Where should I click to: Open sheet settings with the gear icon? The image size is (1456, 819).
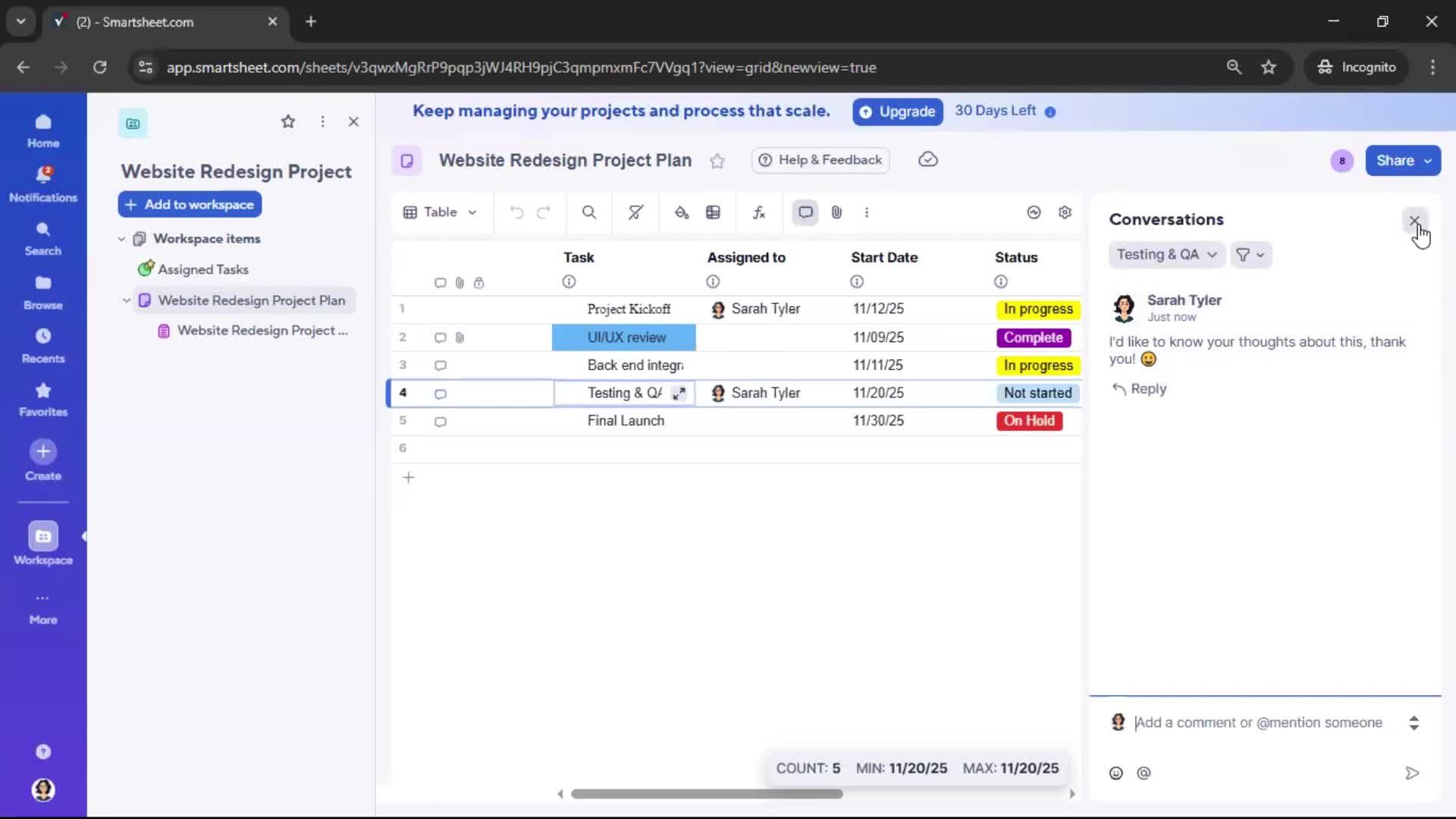pyautogui.click(x=1065, y=212)
